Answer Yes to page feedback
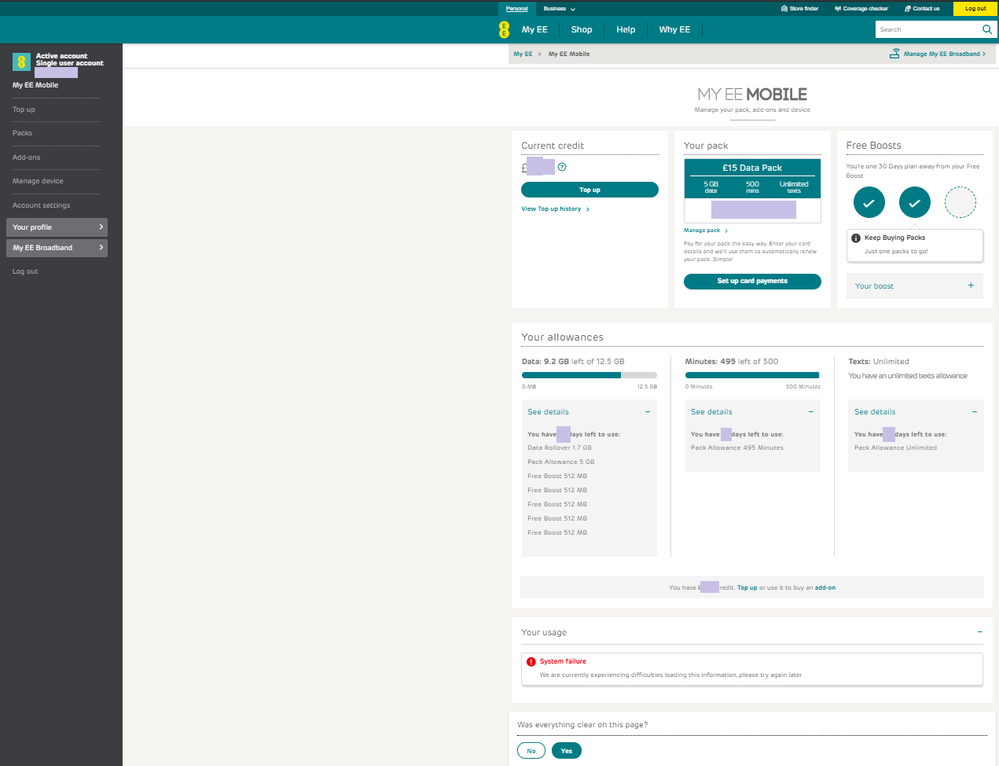Viewport: 999px width, 766px height. pos(566,750)
